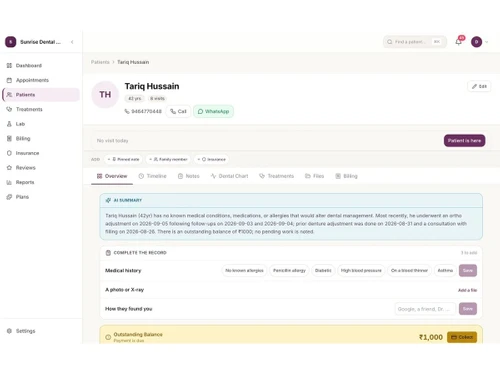The image size is (500, 375).
Task: Open Treatments in the sidebar
Action: pyautogui.click(x=40, y=109)
